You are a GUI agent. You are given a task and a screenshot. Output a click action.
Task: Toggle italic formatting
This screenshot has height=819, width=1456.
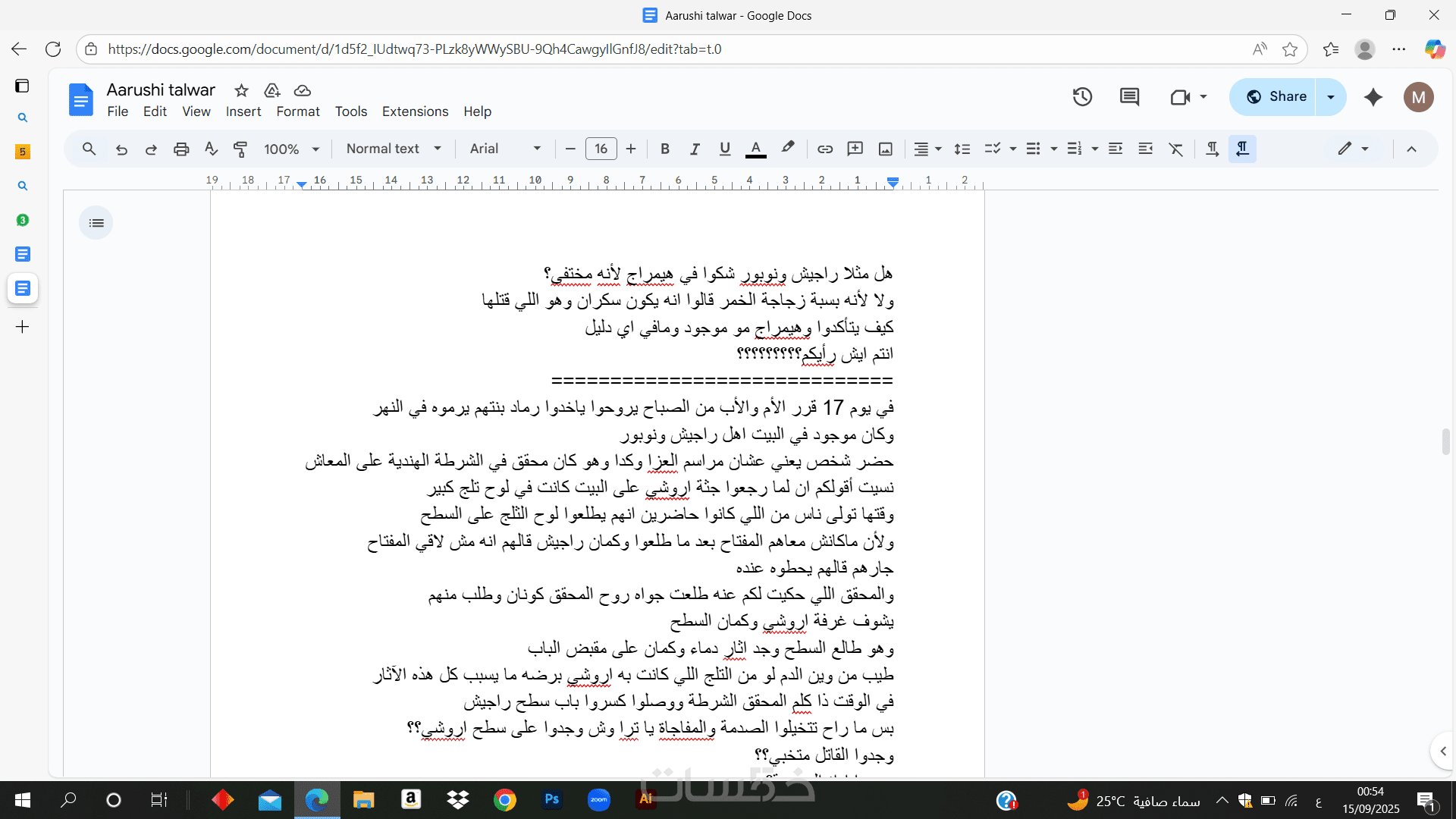(695, 149)
